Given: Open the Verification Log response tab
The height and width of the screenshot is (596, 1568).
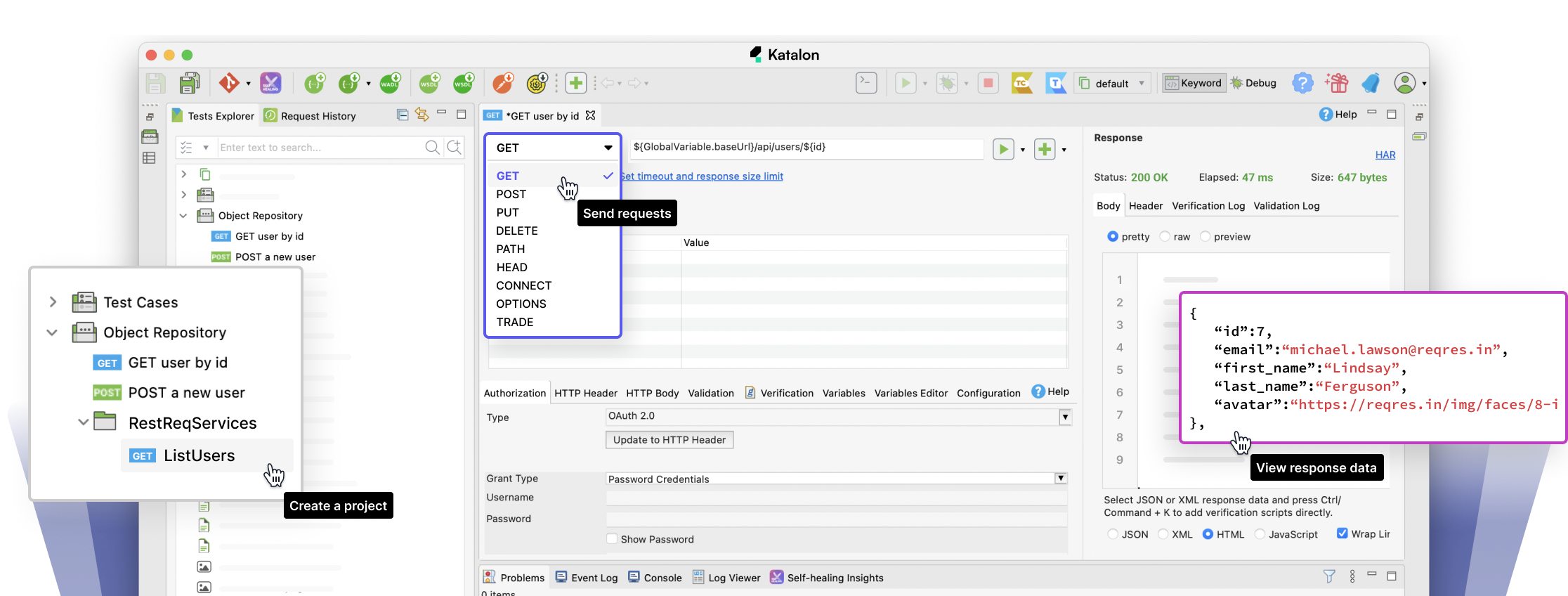Looking at the screenshot, I should pyautogui.click(x=1208, y=206).
